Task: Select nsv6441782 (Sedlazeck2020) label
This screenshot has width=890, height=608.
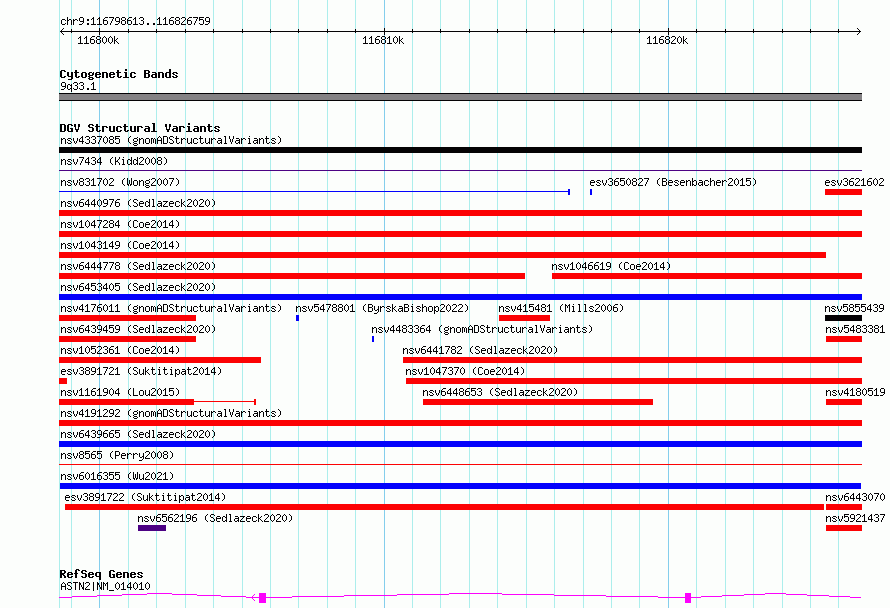Action: pos(480,350)
